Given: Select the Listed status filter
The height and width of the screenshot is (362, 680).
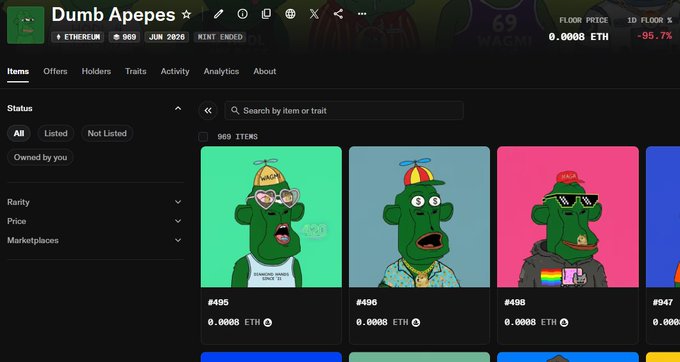Looking at the screenshot, I should tap(56, 134).
